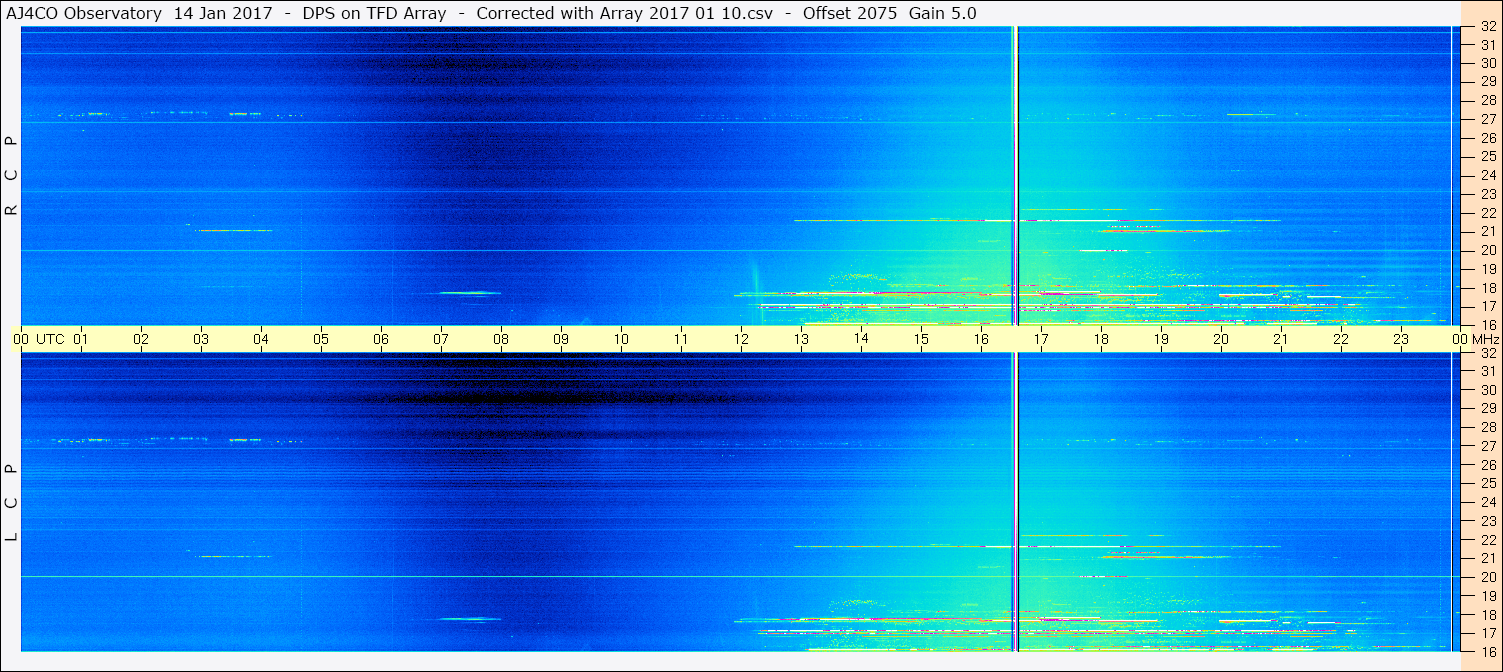Click the 16 MHz tick of the RCP panel
1503x672 pixels.
point(1488,325)
